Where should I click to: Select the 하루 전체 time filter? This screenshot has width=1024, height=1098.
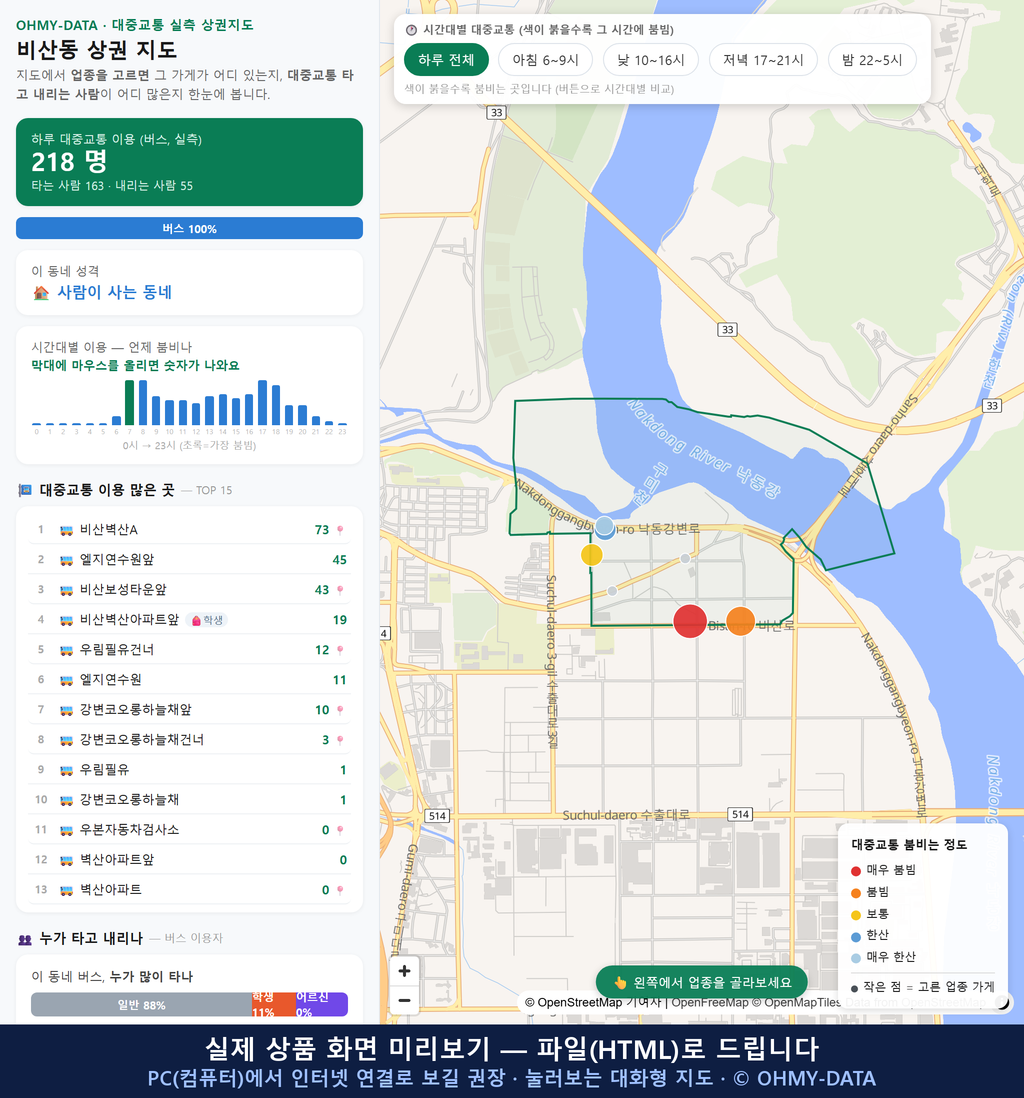(446, 60)
